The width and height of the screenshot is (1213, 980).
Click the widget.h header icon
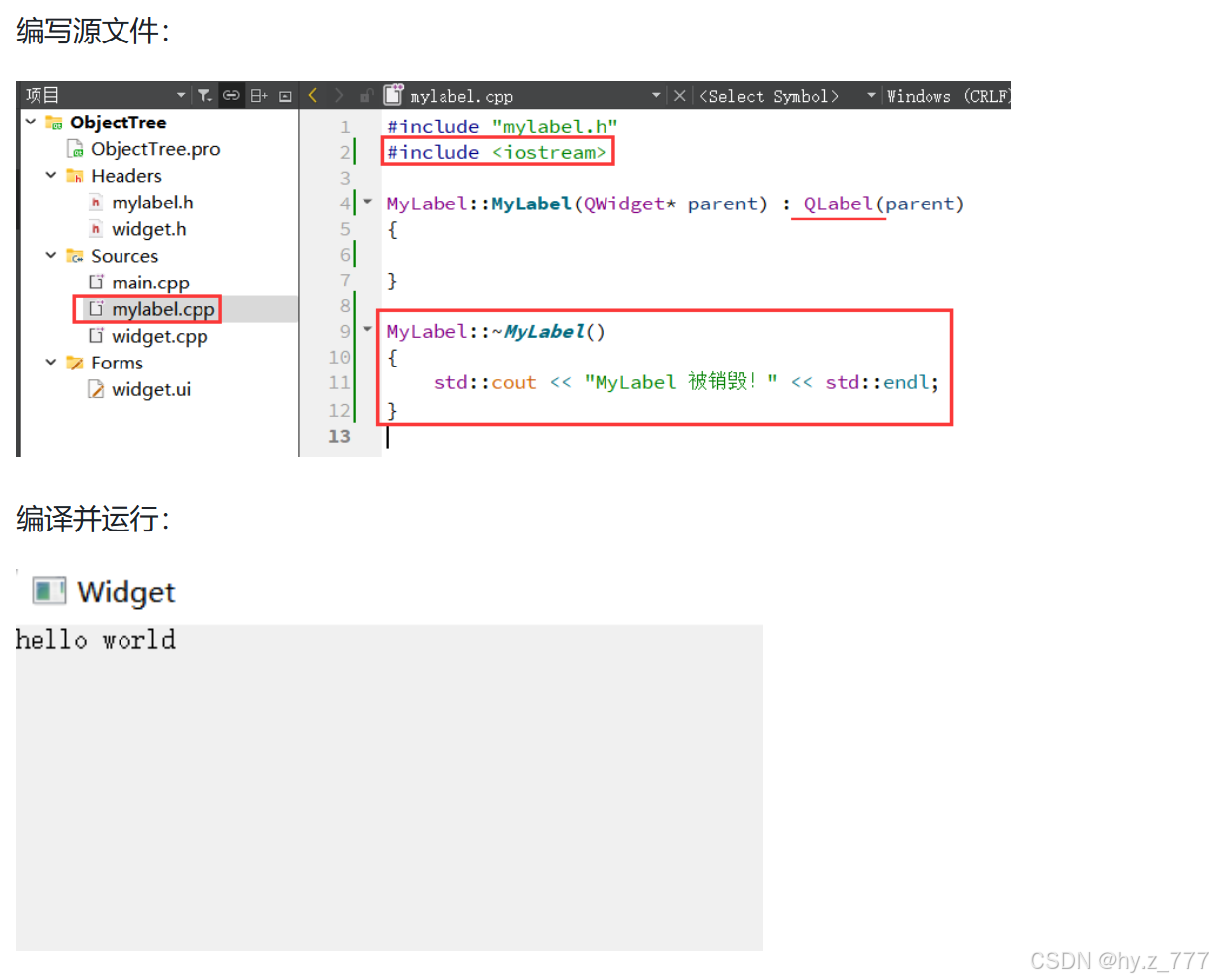point(96,228)
